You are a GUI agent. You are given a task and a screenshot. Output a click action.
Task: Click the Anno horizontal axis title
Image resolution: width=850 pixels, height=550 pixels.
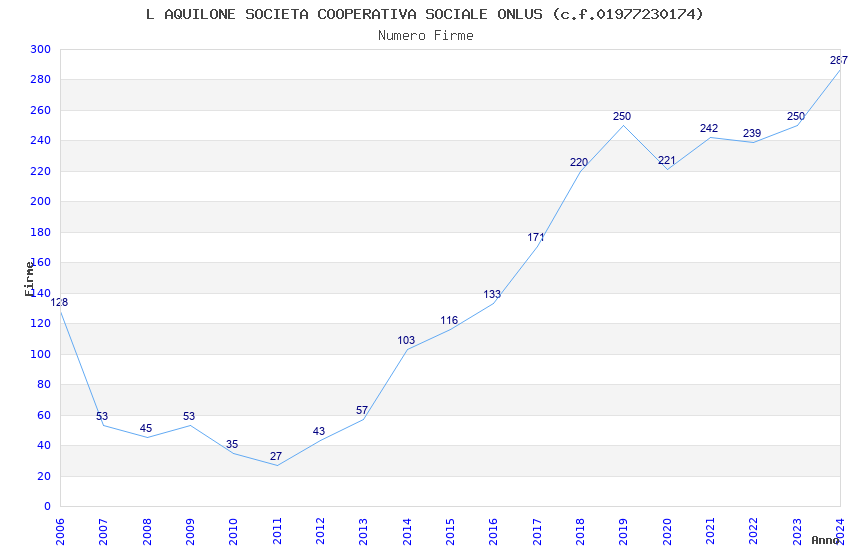click(x=825, y=540)
